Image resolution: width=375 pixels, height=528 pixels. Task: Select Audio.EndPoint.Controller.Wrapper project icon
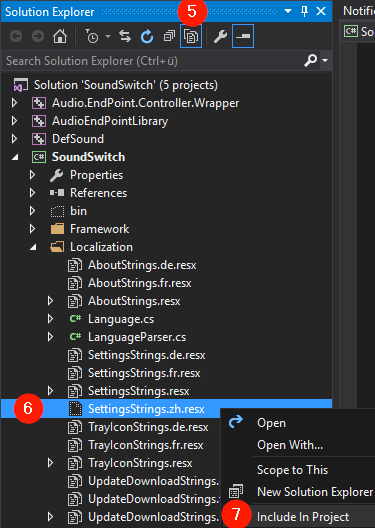[39, 103]
